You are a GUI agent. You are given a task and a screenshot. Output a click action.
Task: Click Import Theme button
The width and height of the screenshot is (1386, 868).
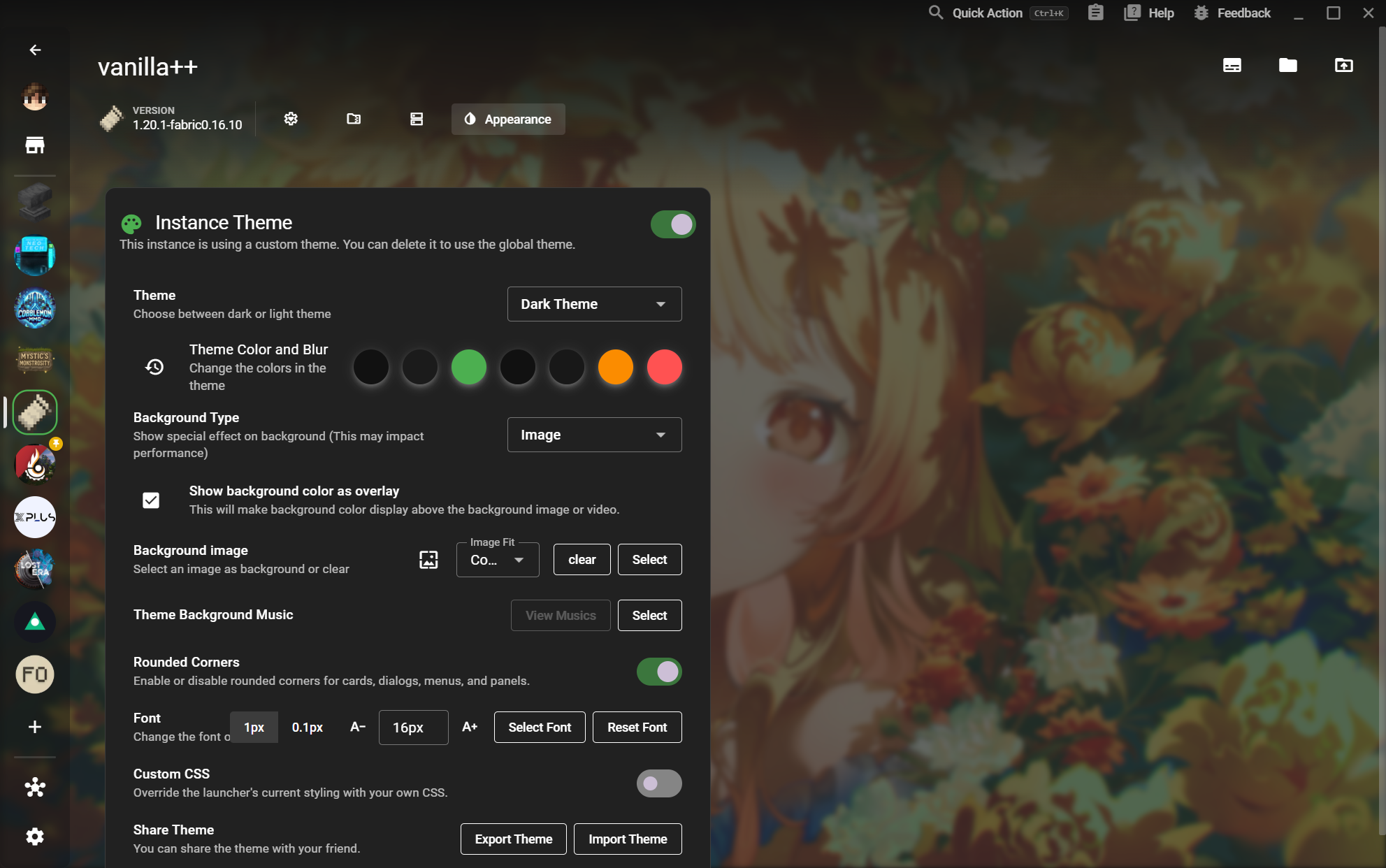[x=628, y=839]
